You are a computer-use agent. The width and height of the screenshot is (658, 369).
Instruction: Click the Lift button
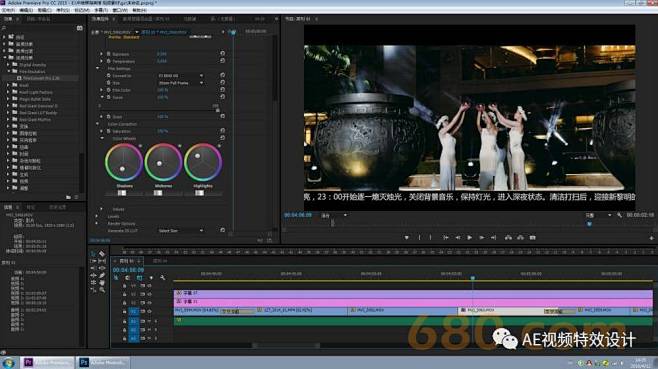(508, 238)
